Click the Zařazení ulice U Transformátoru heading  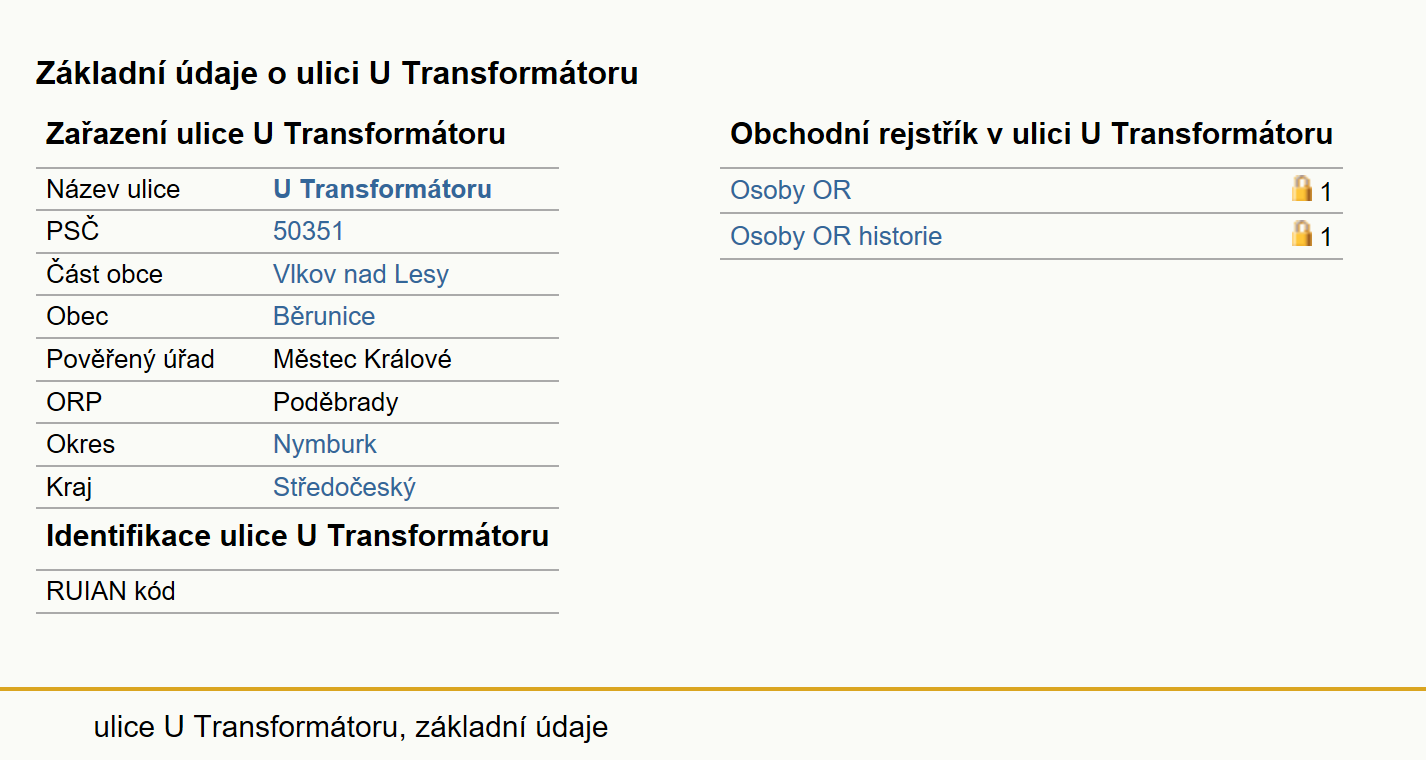point(276,134)
